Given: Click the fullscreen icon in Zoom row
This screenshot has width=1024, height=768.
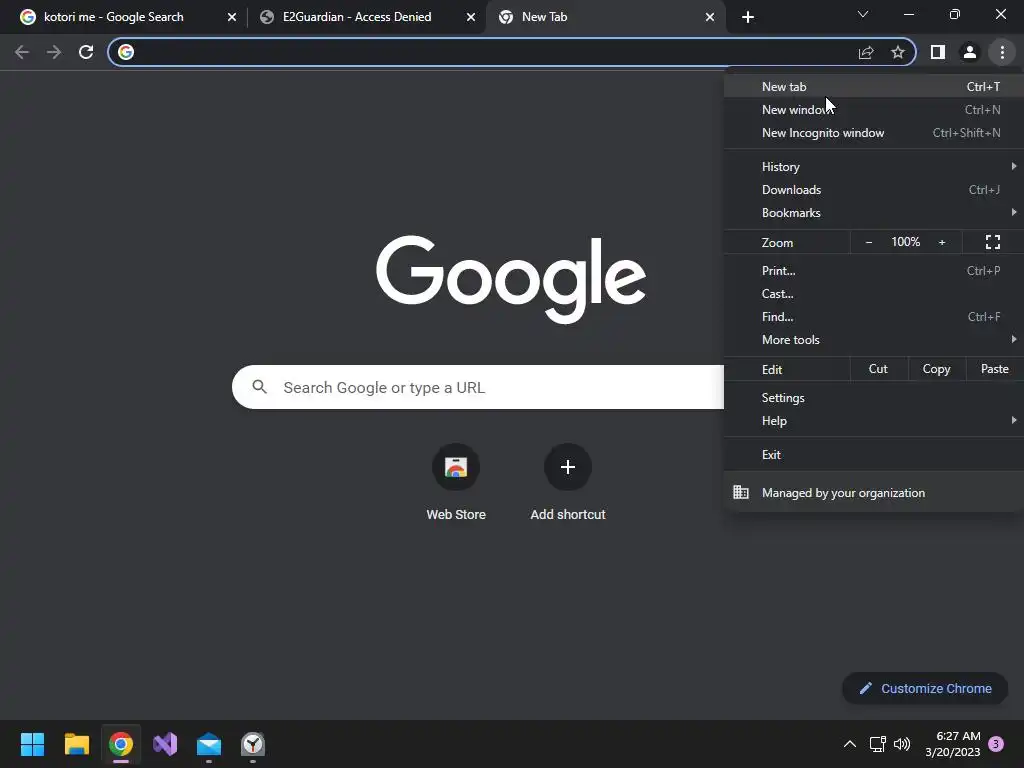Looking at the screenshot, I should 993,242.
